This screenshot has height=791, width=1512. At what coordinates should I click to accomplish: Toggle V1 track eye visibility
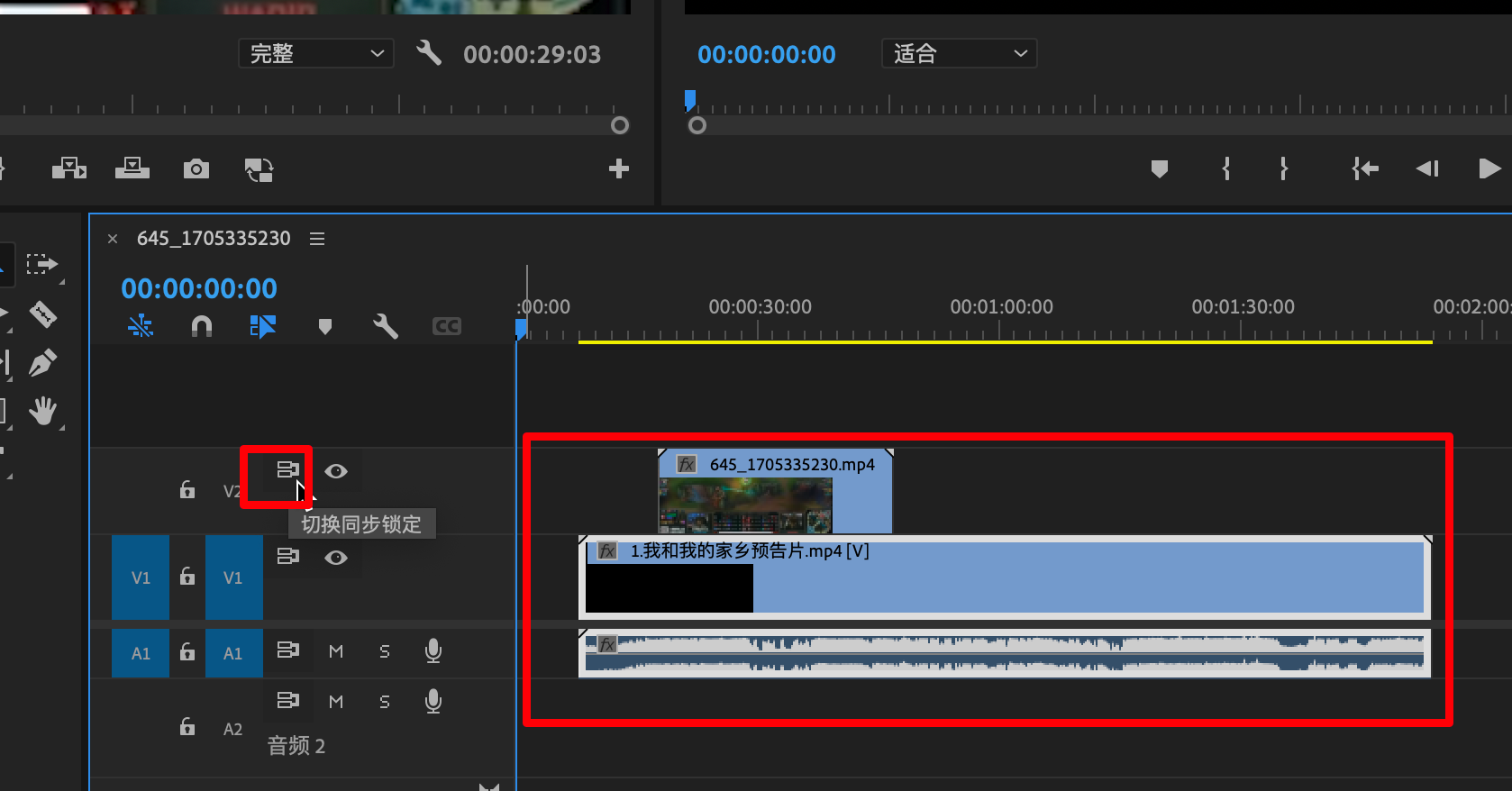[336, 558]
